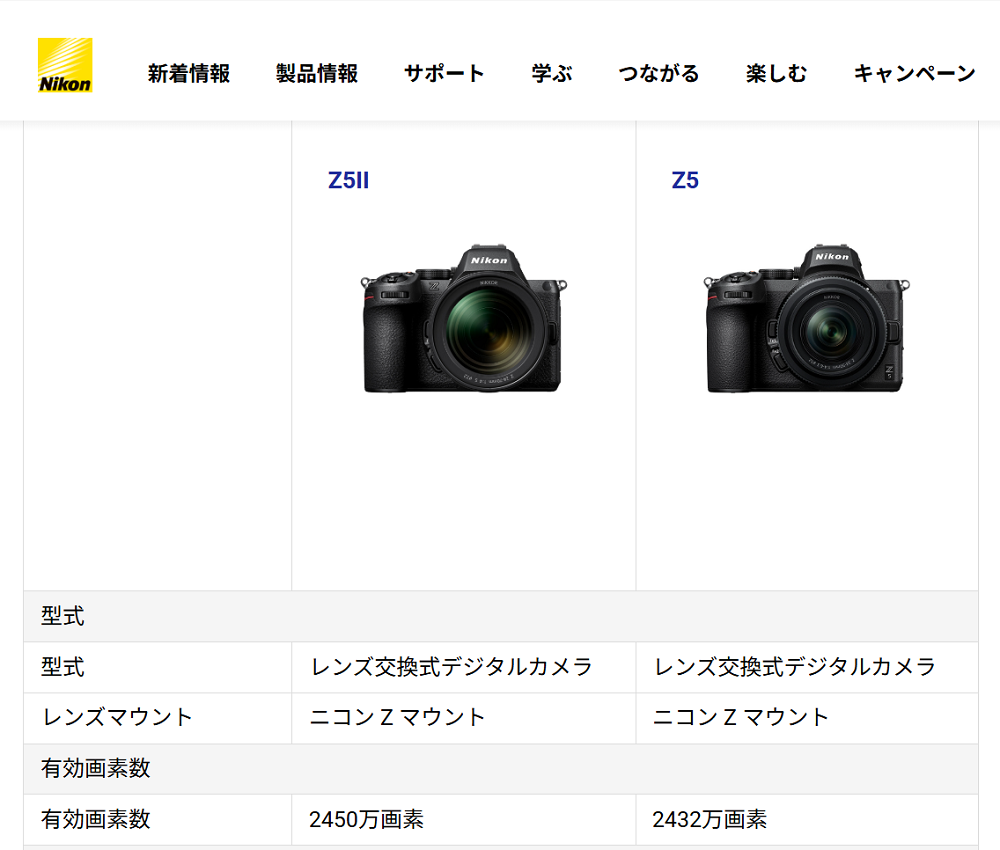Screen dimensions: 1000x850
Task: Select the 2450万画素 cell for Z5II
Action: (464, 819)
